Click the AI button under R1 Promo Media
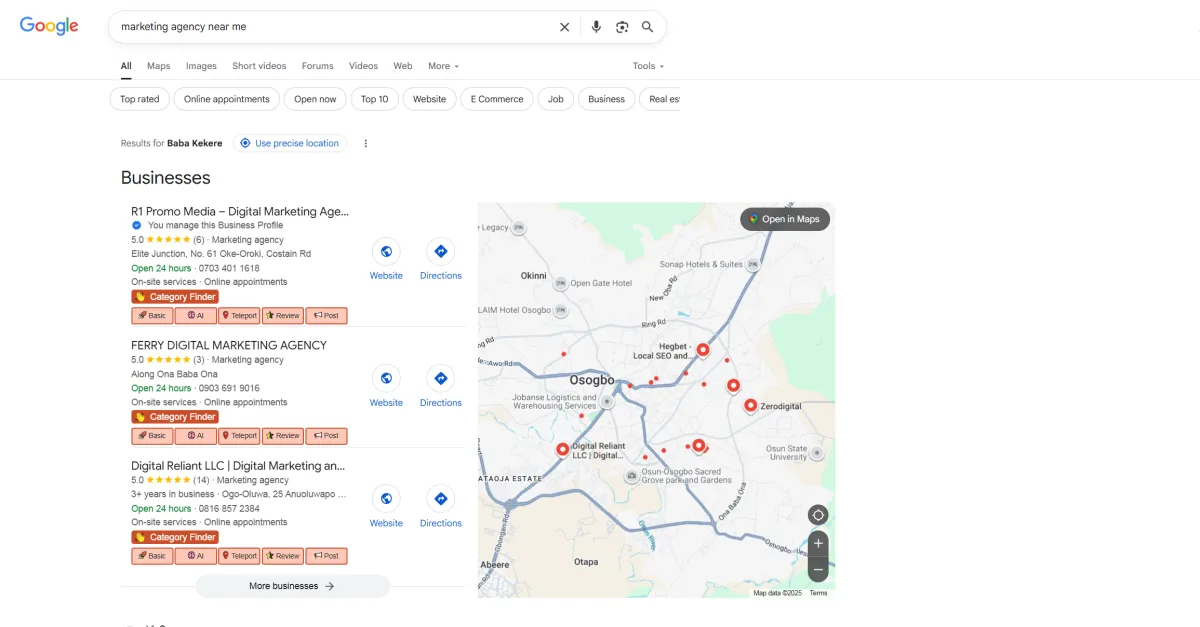 click(196, 316)
